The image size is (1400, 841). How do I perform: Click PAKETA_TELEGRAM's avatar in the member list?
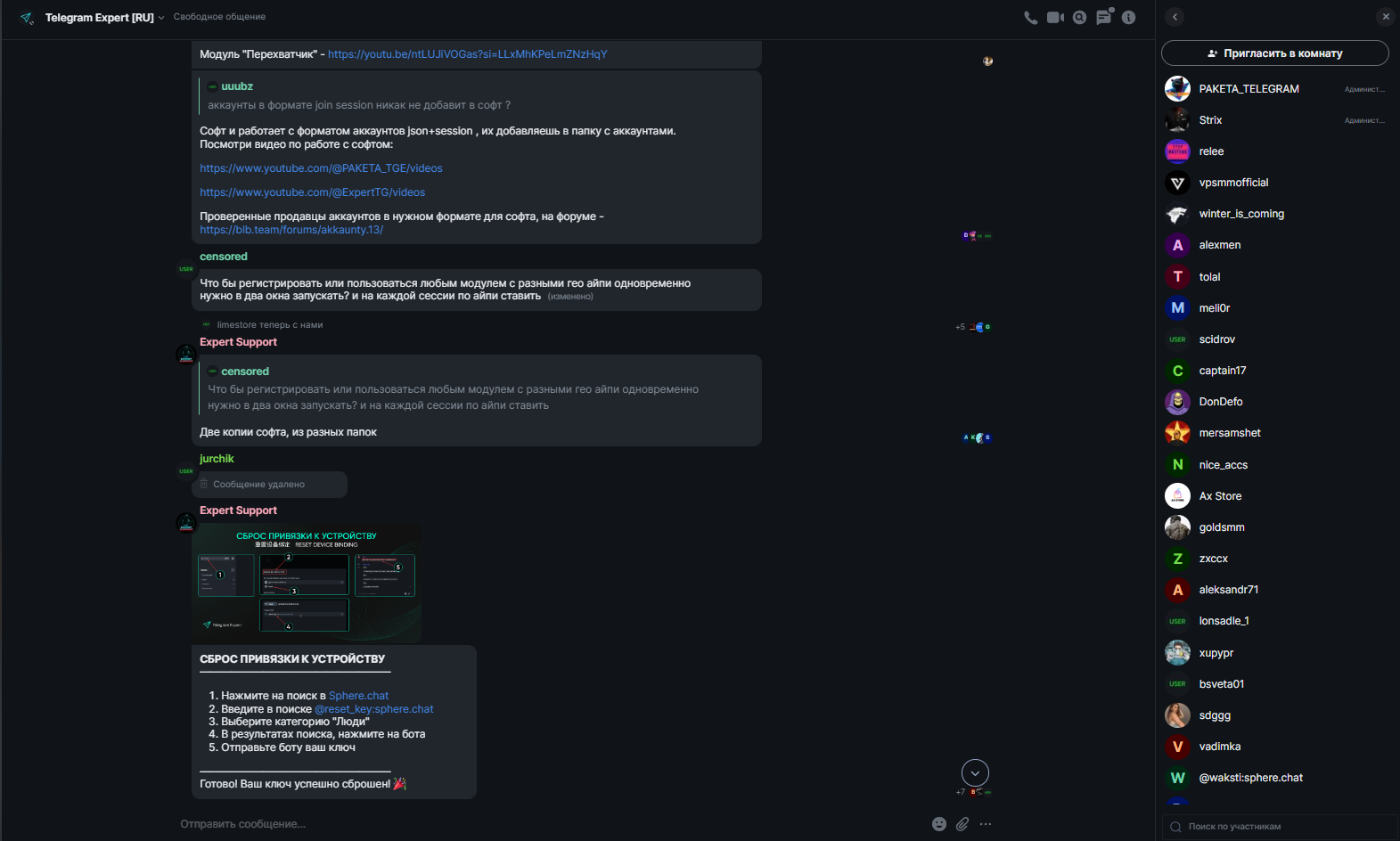coord(1177,89)
